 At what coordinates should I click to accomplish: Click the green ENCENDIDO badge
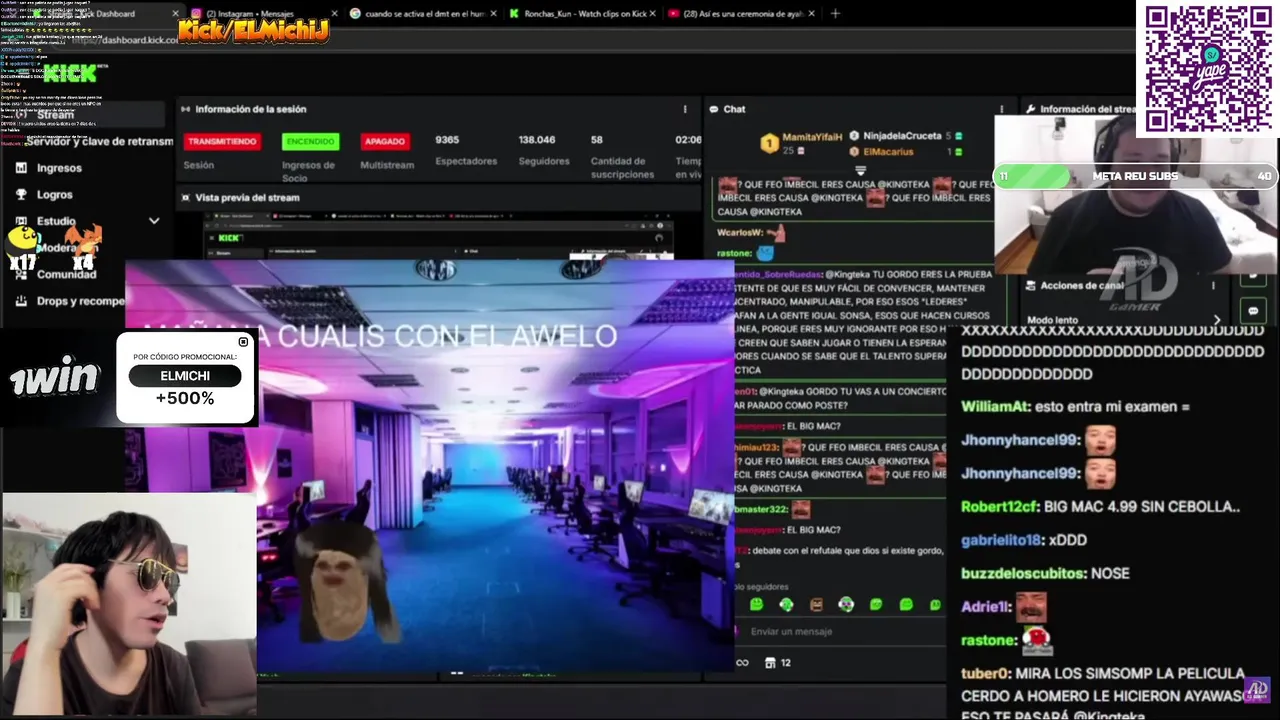pos(310,141)
